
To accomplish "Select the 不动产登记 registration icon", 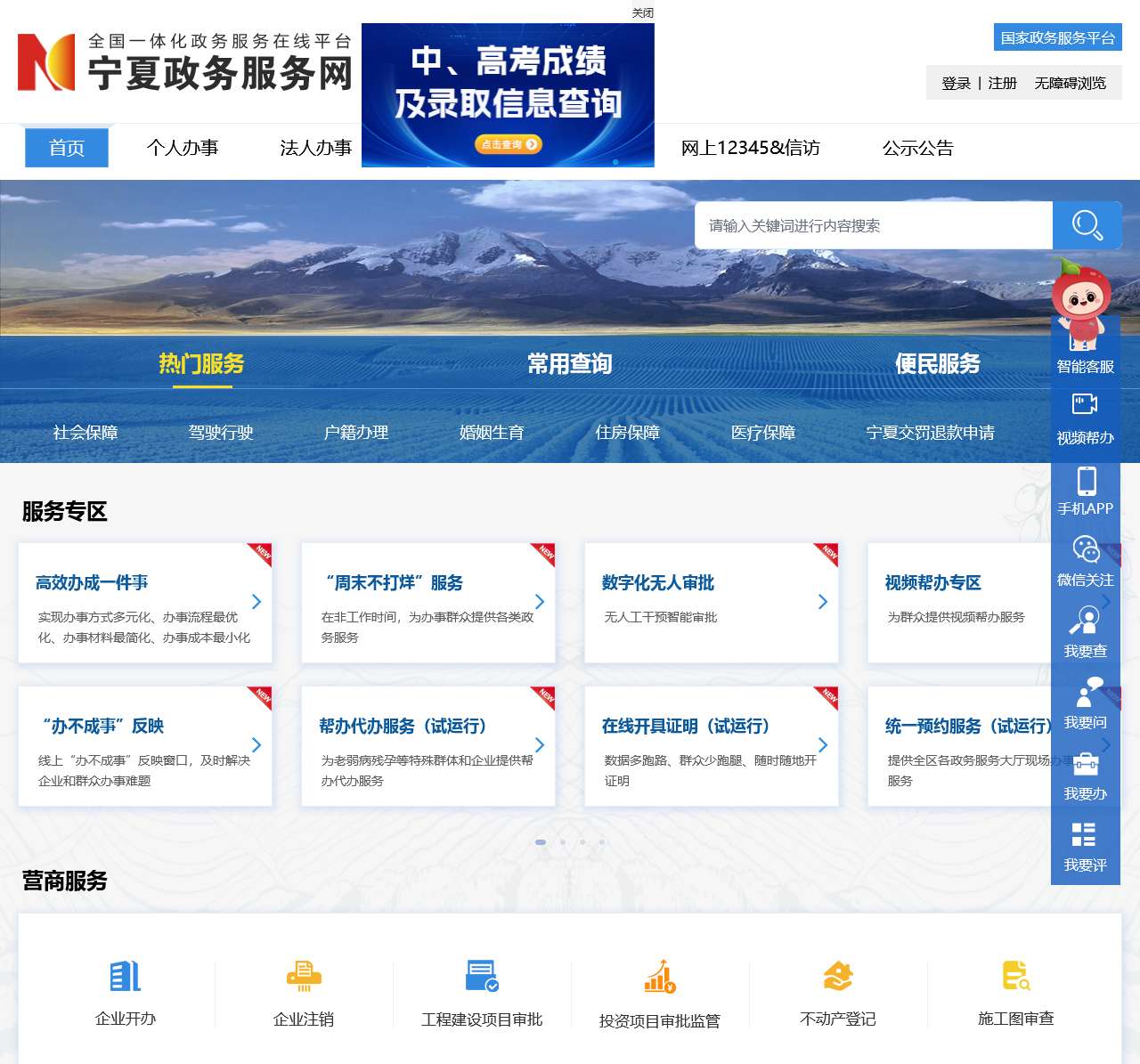I will tap(835, 978).
